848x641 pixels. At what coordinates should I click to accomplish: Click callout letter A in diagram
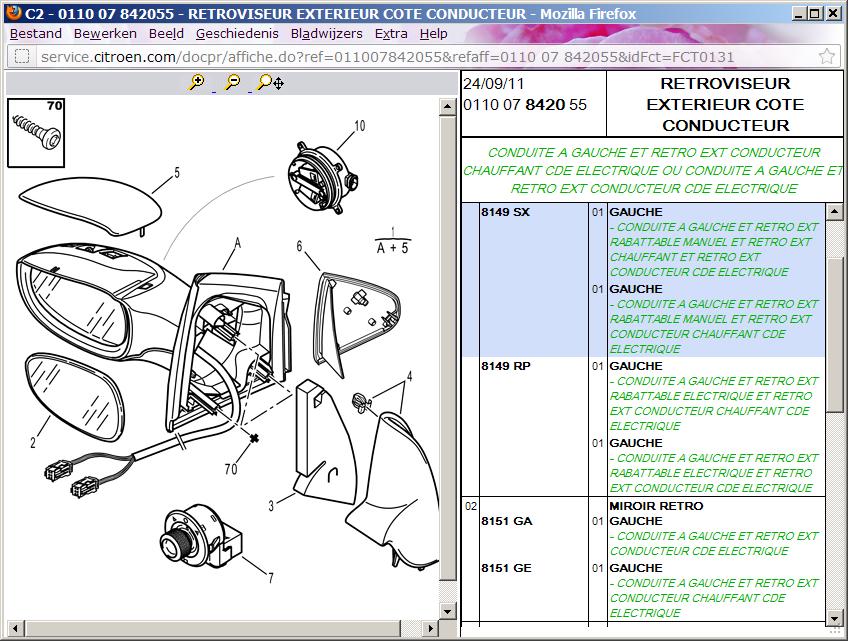click(237, 244)
